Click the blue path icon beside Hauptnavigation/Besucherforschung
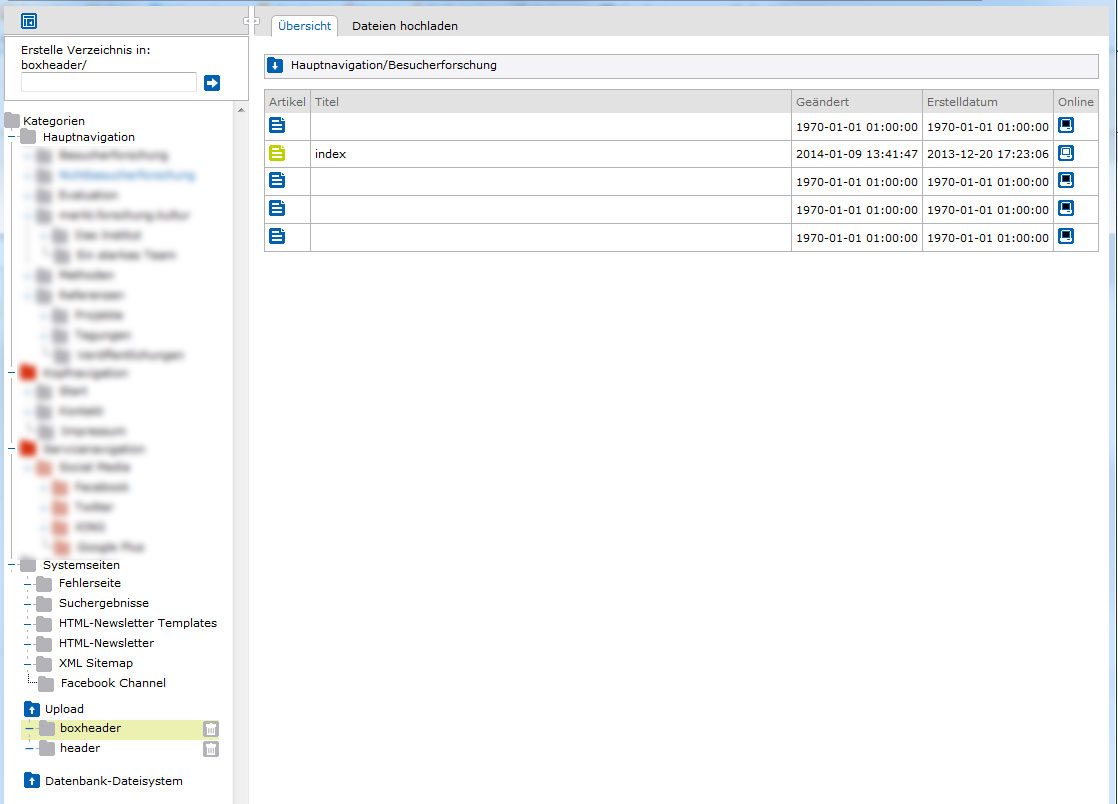This screenshot has height=804, width=1118. coord(275,66)
